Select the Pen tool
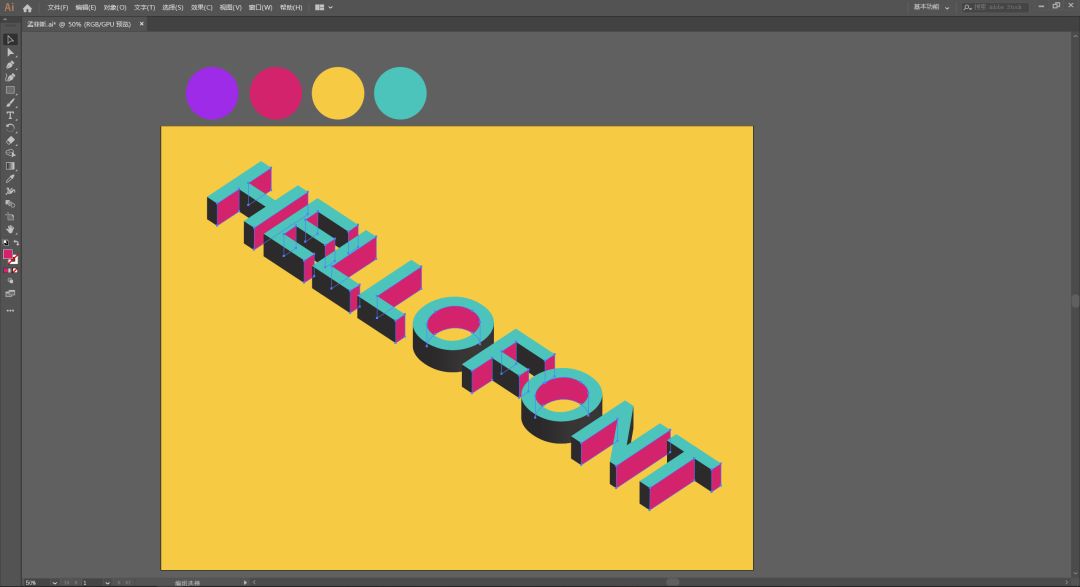1080x587 pixels. click(10, 65)
